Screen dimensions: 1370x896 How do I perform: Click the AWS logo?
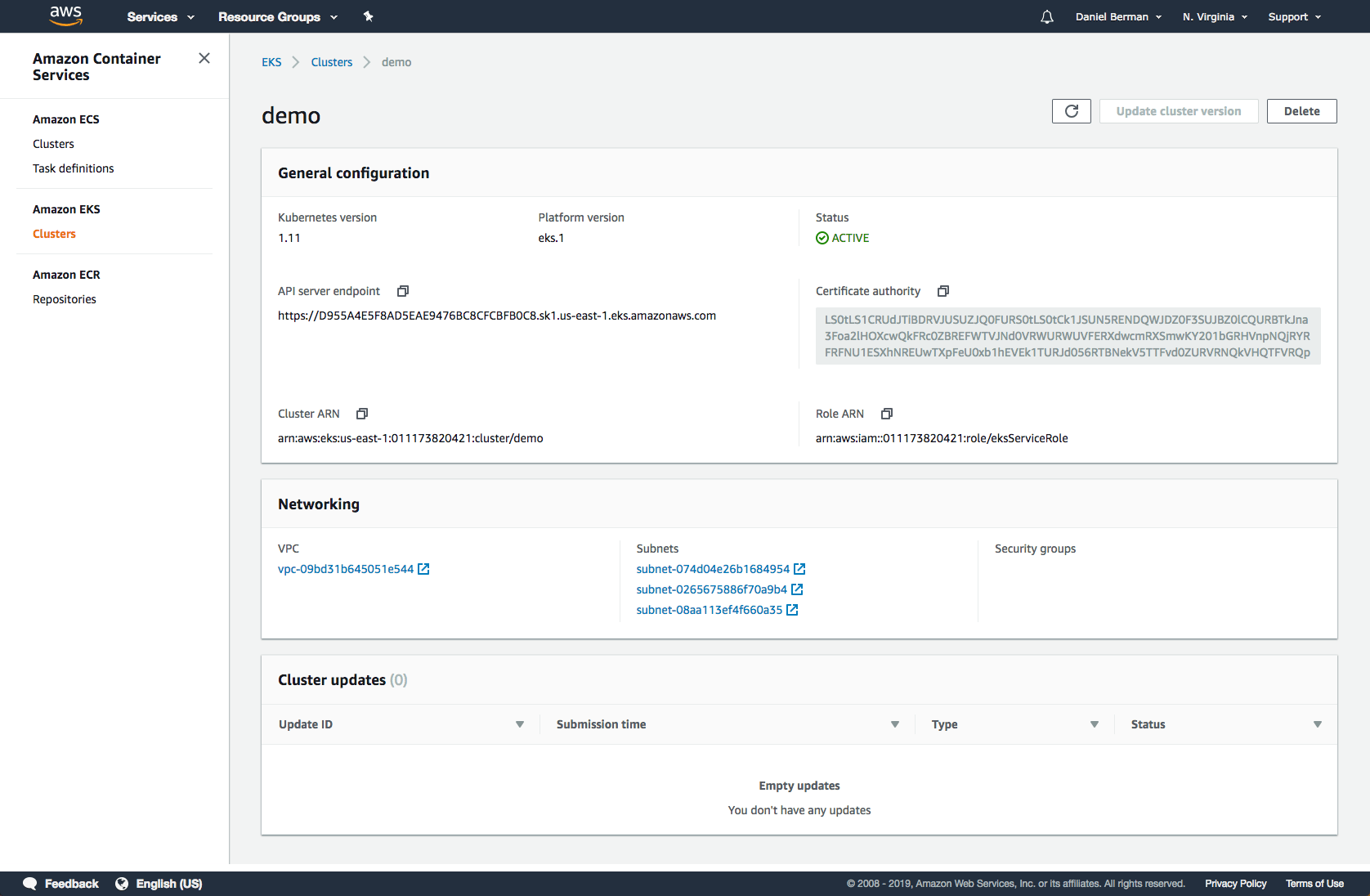[65, 16]
